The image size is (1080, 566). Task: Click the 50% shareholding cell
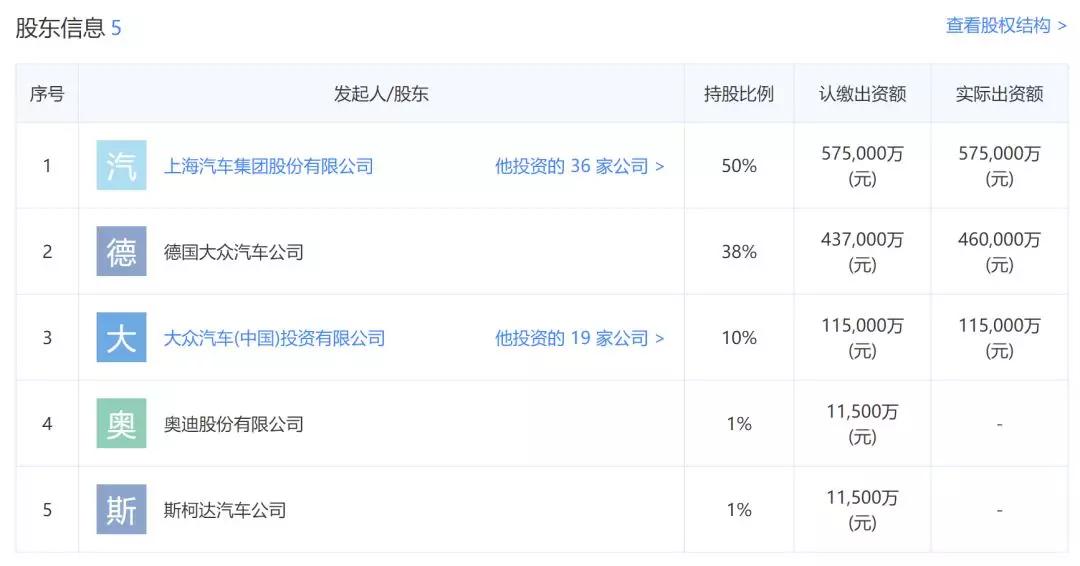click(739, 166)
